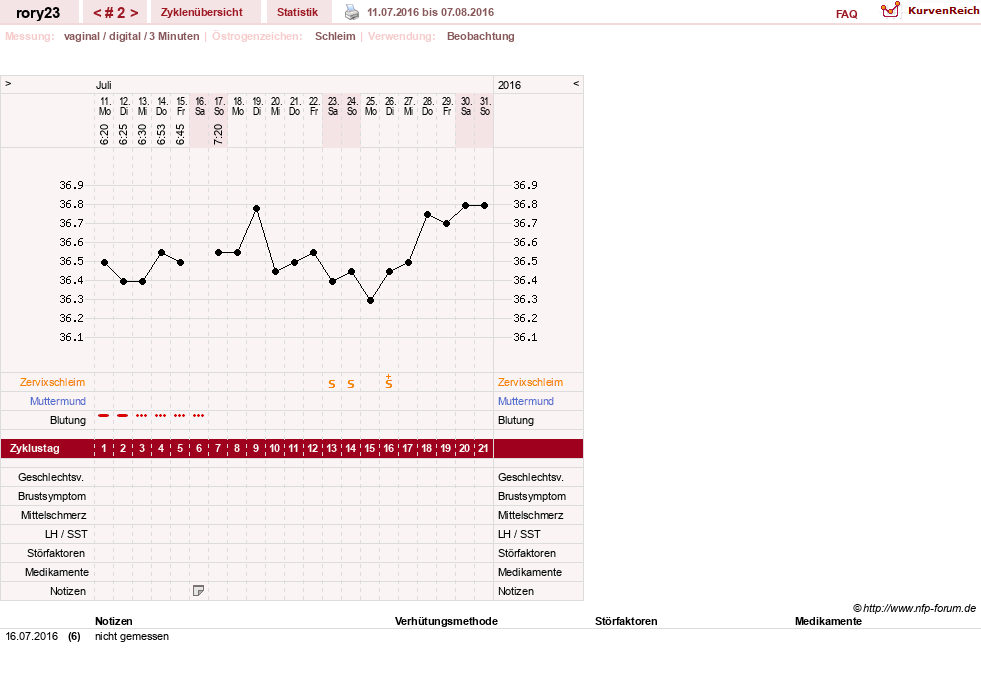
Task: Click the left Blutung row label
Action: [x=68, y=420]
